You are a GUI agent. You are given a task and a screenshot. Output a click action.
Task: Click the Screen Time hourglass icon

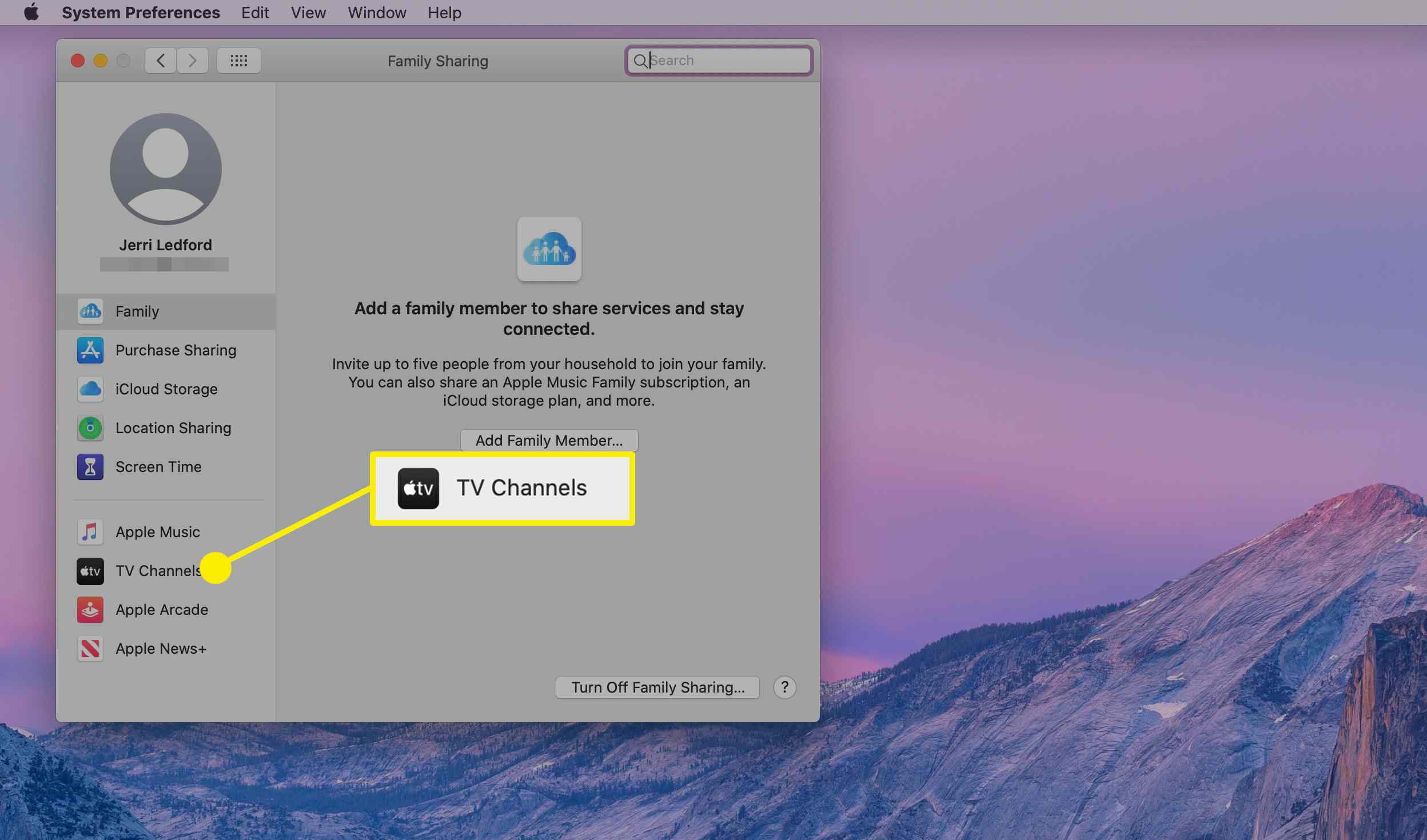click(90, 467)
